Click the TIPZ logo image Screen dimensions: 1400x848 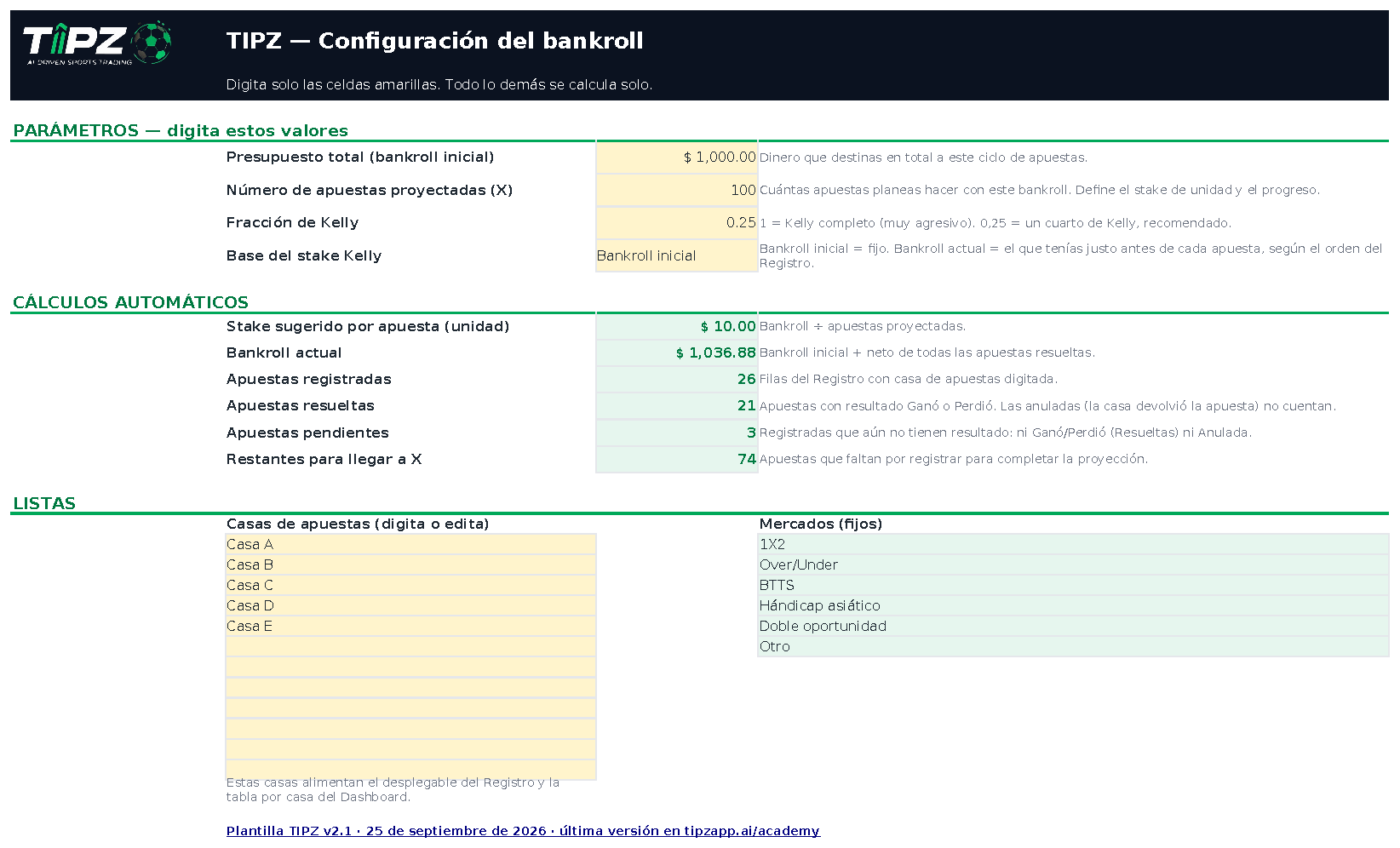[97, 43]
